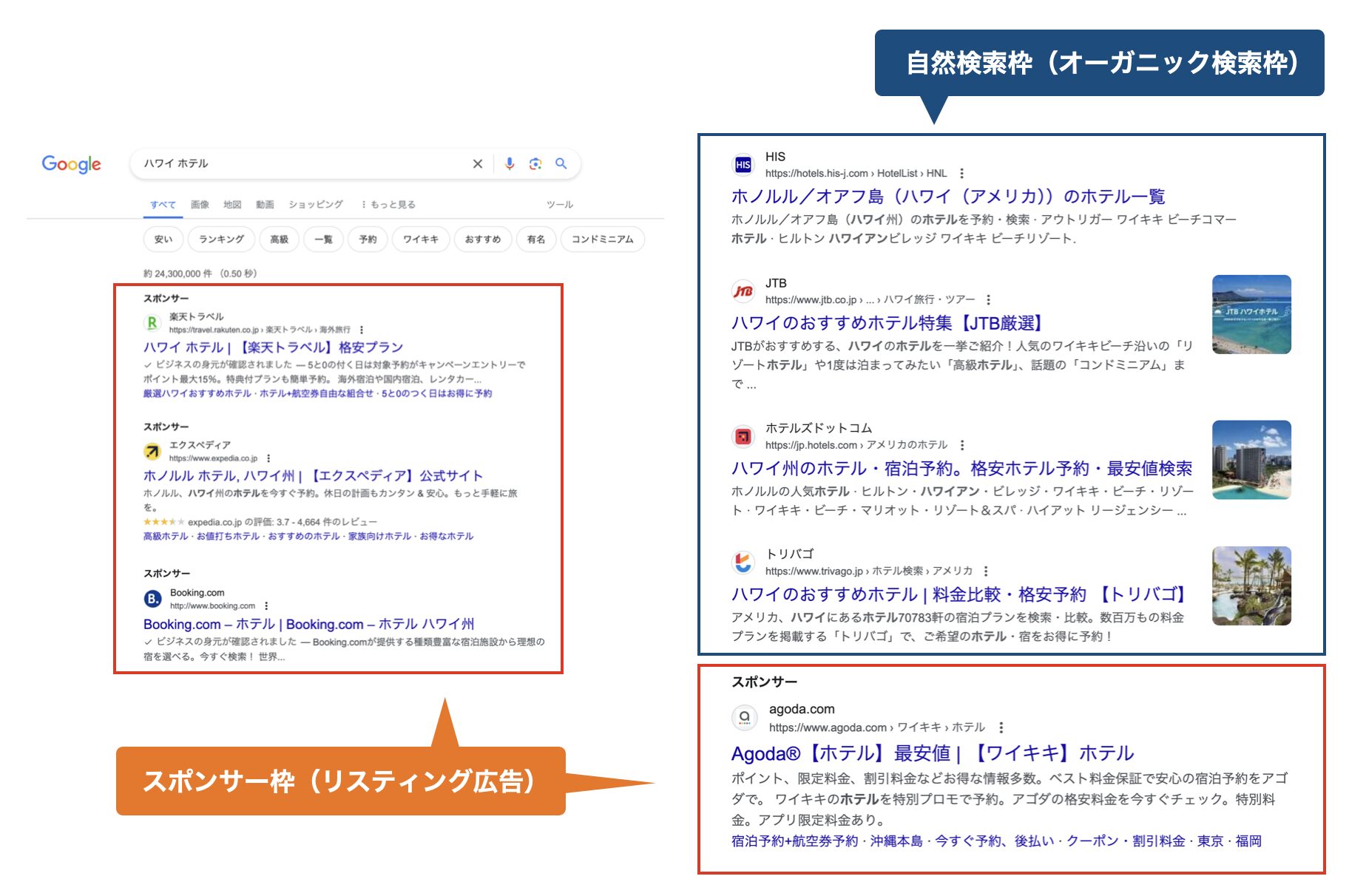Click the voice search microphone icon
Image resolution: width=1349 pixels, height=896 pixels.
click(509, 163)
